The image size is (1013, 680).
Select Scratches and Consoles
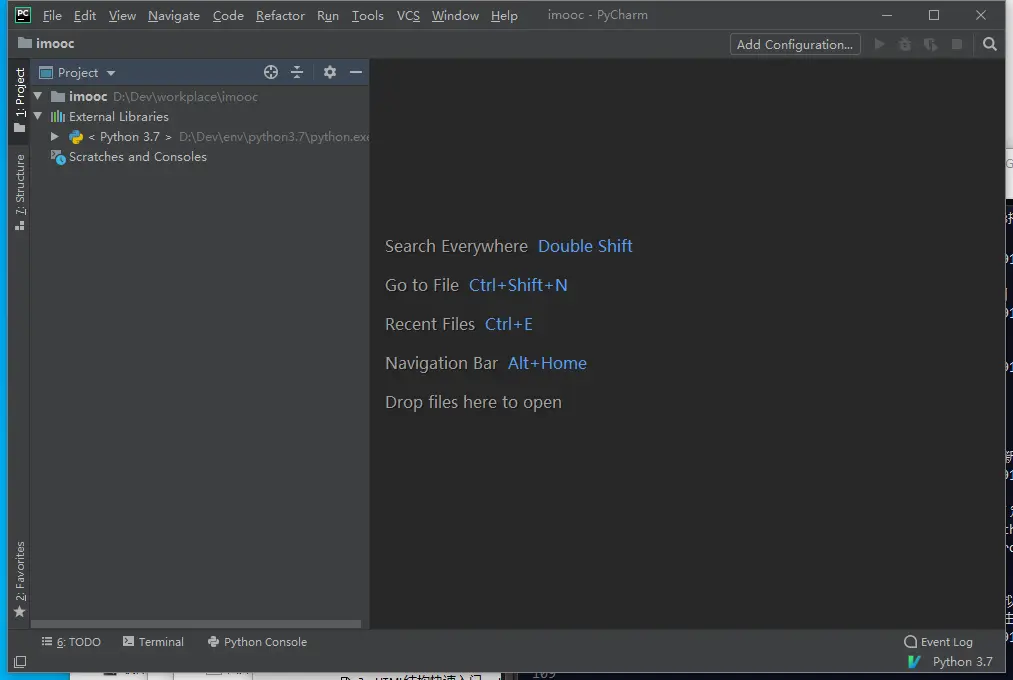(x=138, y=156)
